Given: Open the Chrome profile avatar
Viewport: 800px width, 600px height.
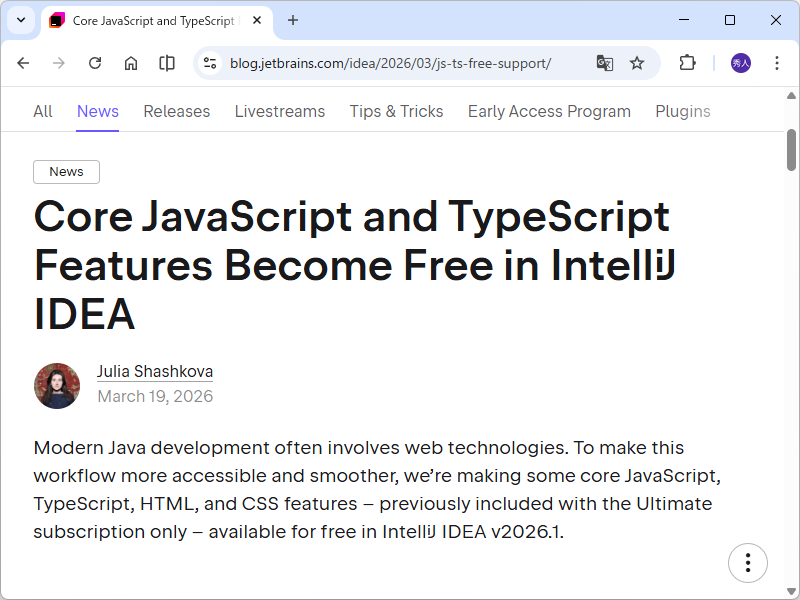Looking at the screenshot, I should [x=741, y=63].
